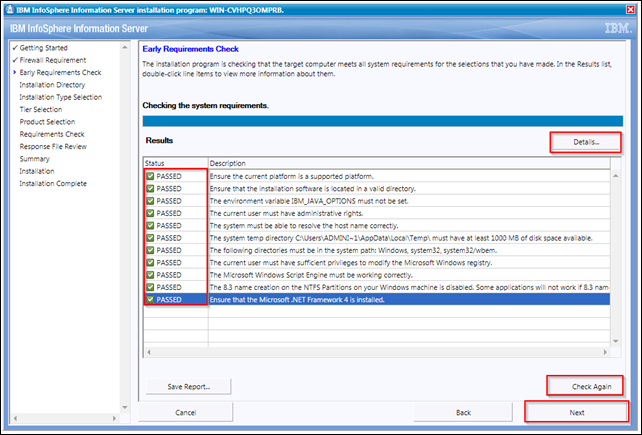The width and height of the screenshot is (642, 435).
Task: Click passed icon for system path row
Action: pos(150,250)
